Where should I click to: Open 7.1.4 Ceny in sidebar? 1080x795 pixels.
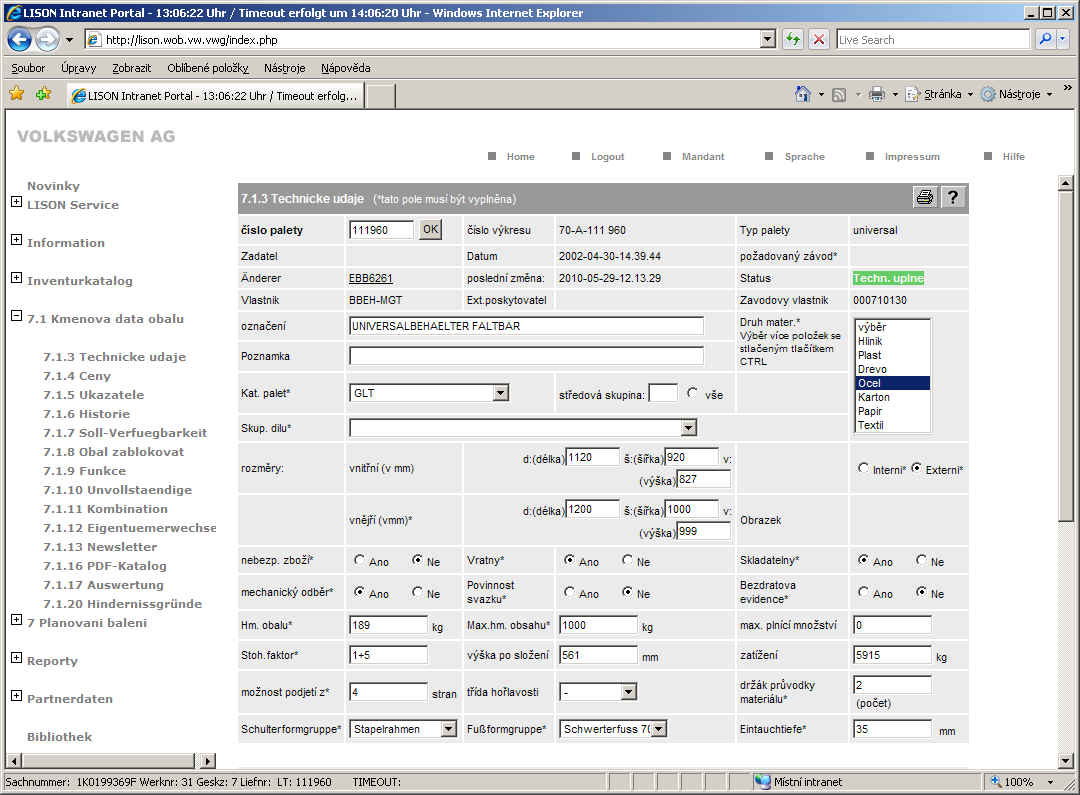pos(77,376)
